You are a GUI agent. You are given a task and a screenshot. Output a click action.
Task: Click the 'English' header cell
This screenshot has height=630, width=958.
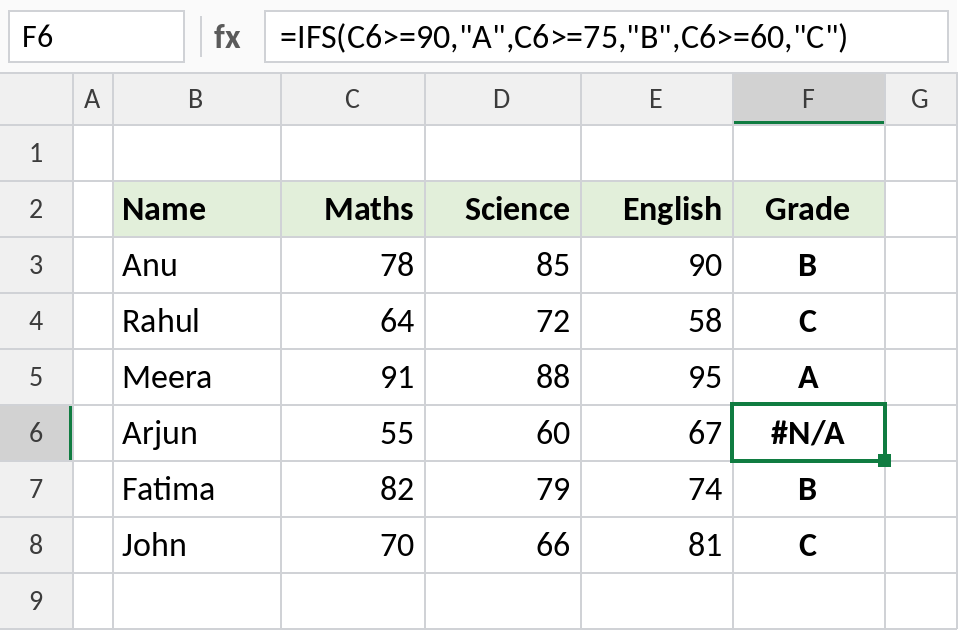pos(657,209)
